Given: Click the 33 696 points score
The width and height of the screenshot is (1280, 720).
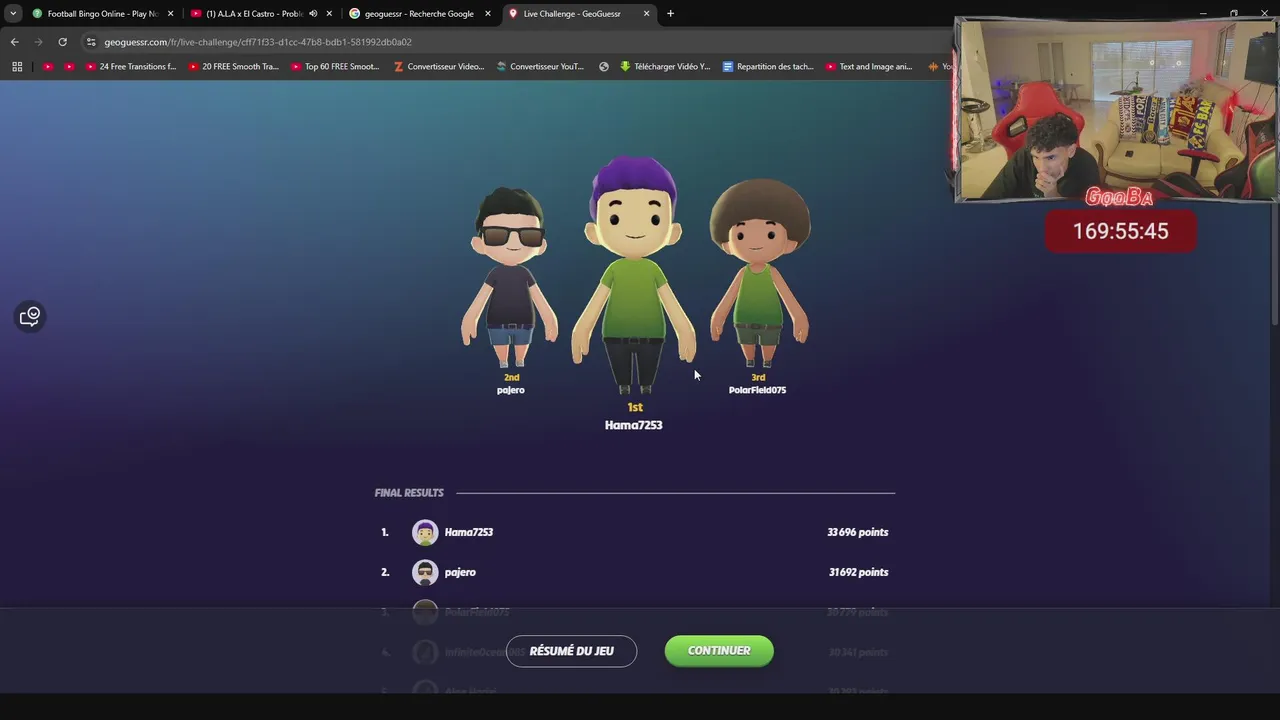Looking at the screenshot, I should click(858, 532).
